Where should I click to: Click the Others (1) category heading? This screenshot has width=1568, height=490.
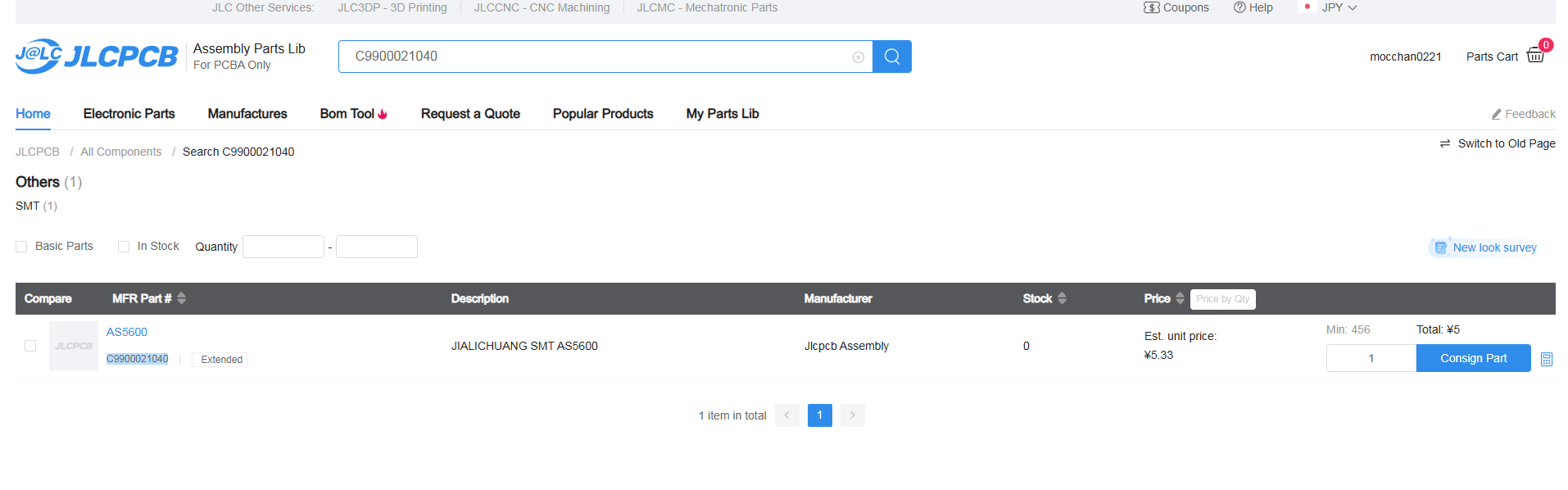click(x=49, y=182)
